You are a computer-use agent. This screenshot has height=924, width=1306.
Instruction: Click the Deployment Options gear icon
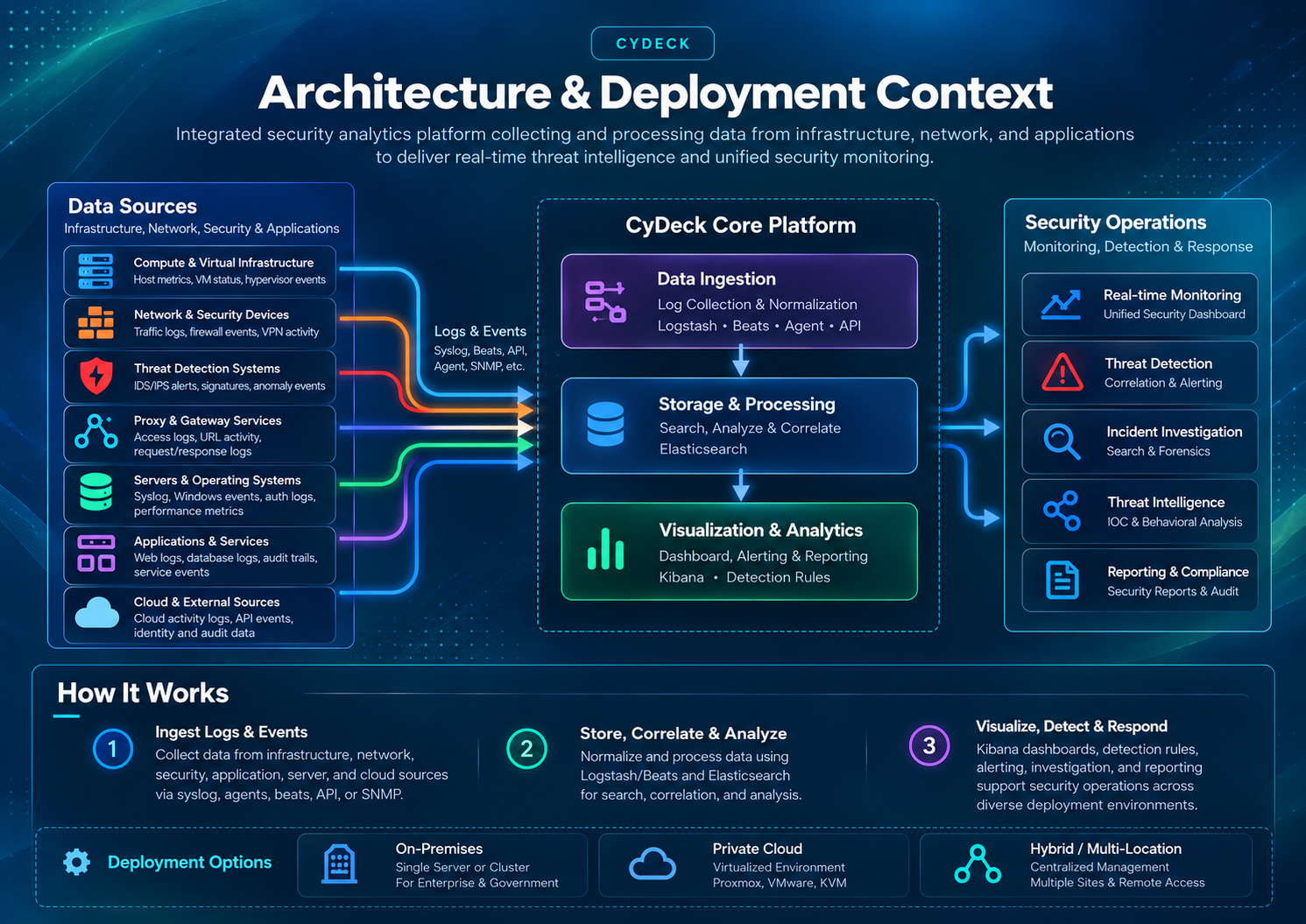pos(77,863)
